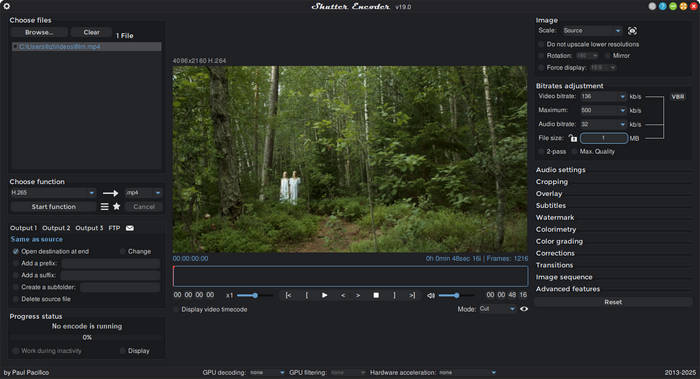Switch to Output 1 tab

point(24,228)
